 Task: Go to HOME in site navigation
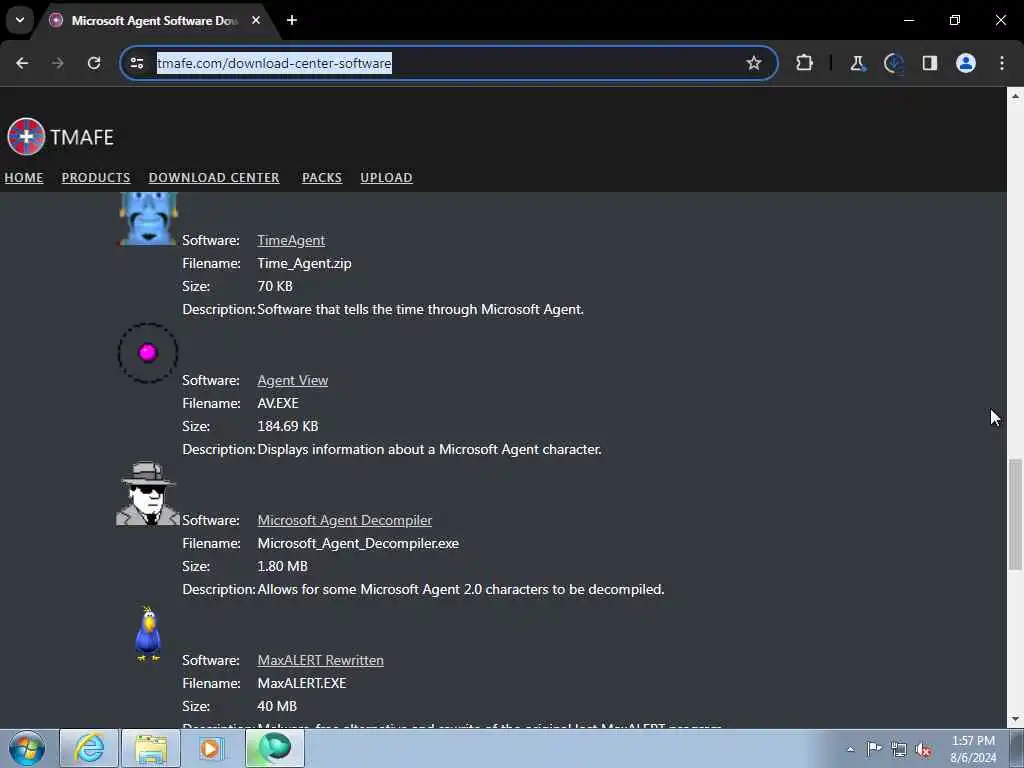click(24, 178)
